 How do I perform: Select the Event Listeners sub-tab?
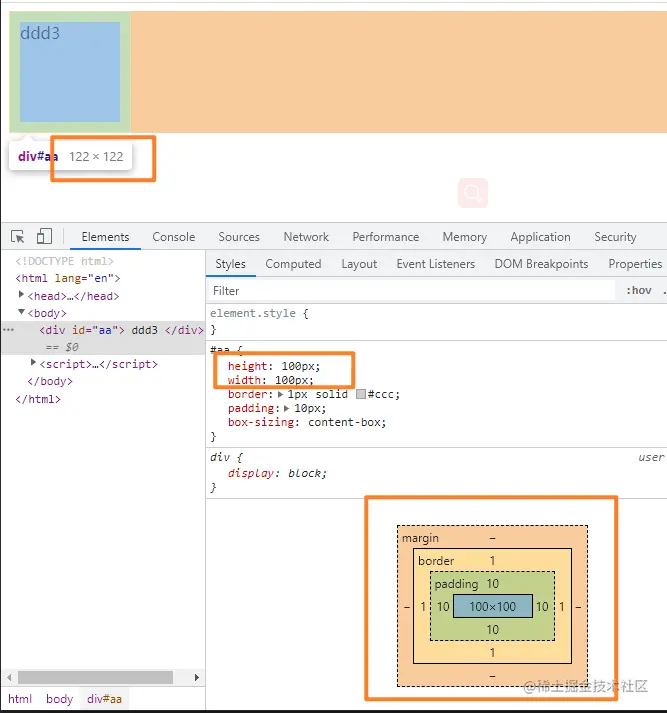click(436, 264)
